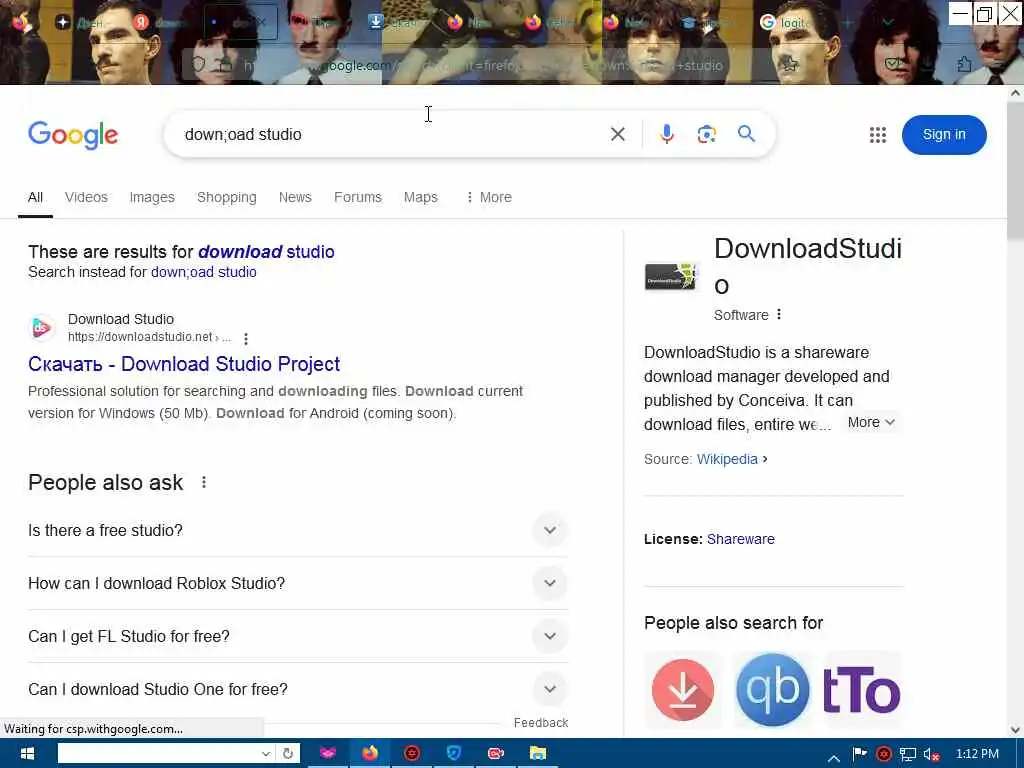Screen dimensions: 1024x768
Task: Open the Shareware license link
Action: coord(741,539)
